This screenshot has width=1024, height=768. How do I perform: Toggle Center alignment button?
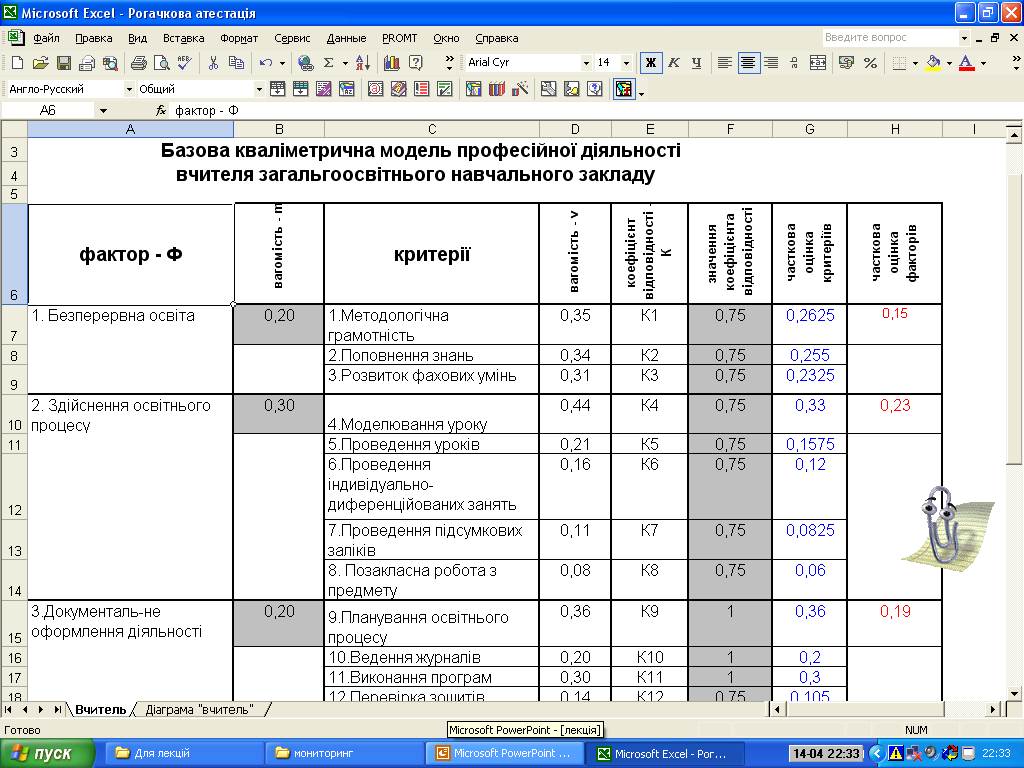[x=748, y=63]
